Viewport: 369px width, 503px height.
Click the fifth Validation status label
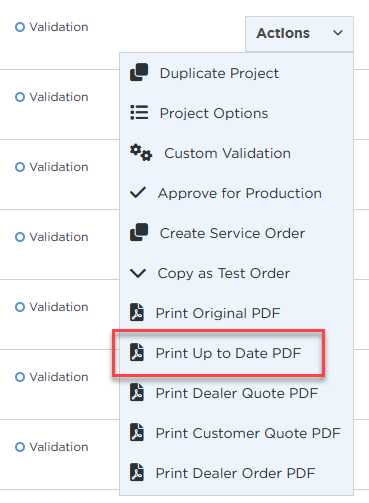pos(59,307)
